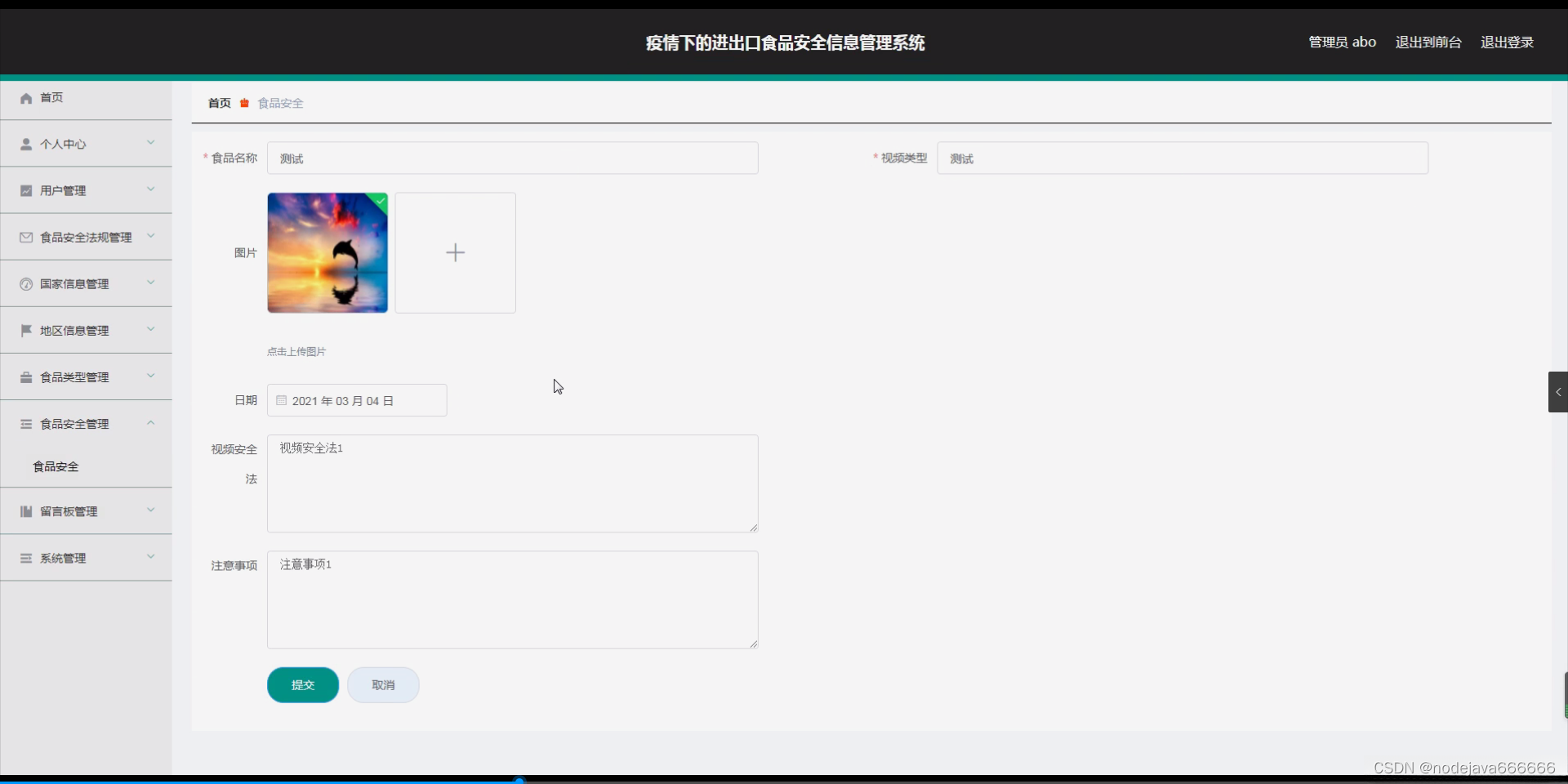Click the 注意事项 text area
Screen dimensions: 1568x784
513,600
